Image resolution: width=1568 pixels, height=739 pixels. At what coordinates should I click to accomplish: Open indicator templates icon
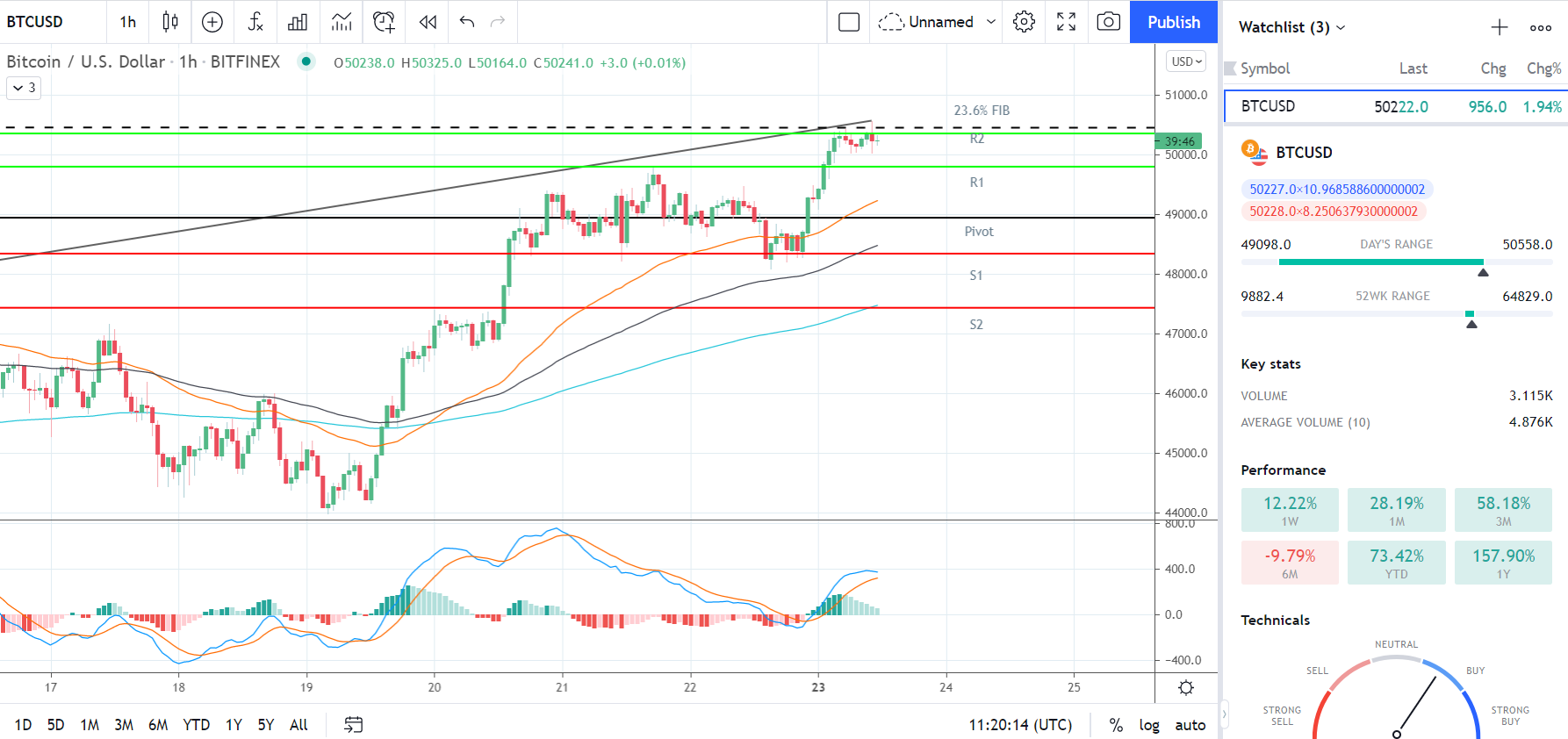342,22
